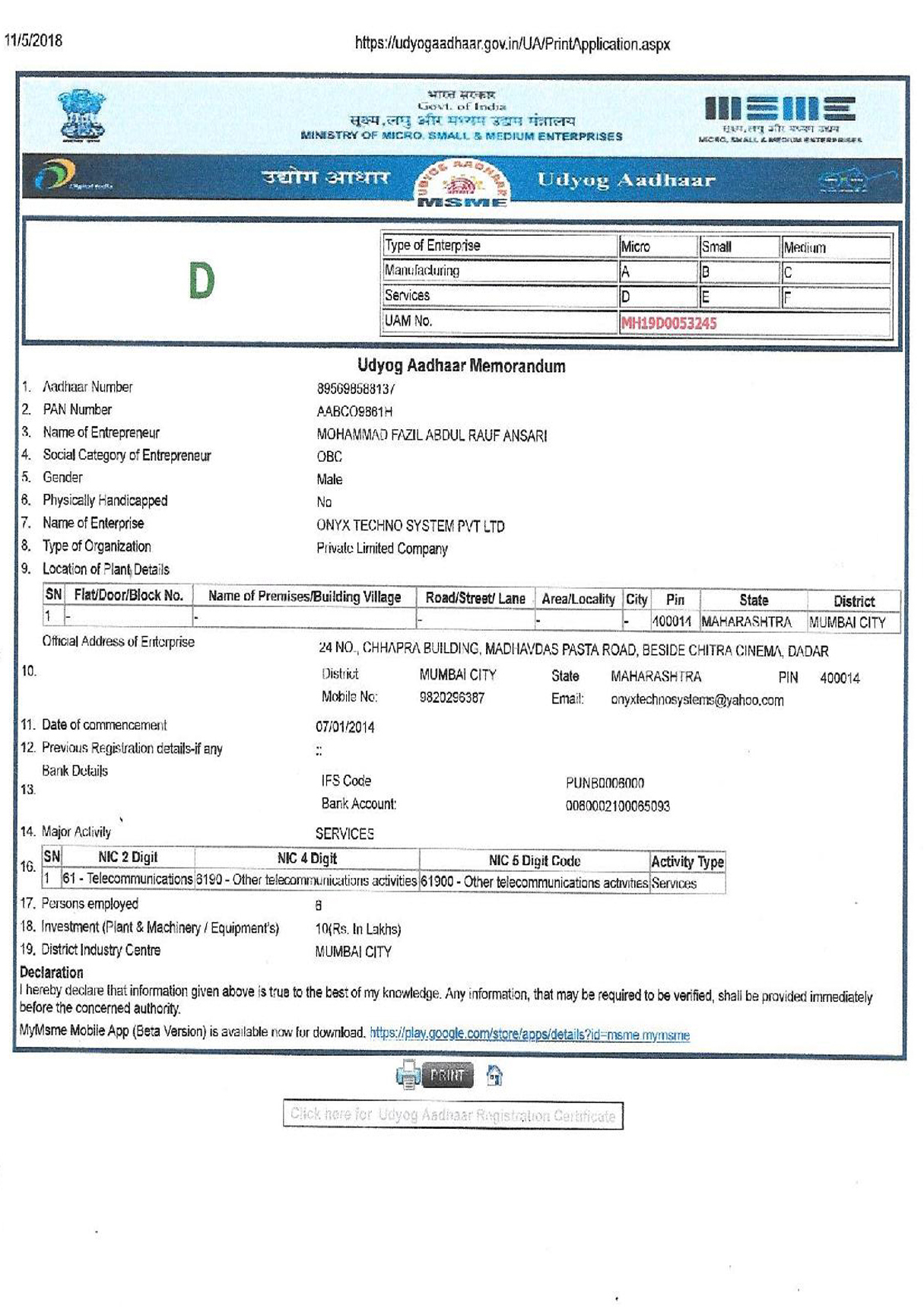
Task: Click the NIC 5 Digit Code column header
Action: [534, 860]
